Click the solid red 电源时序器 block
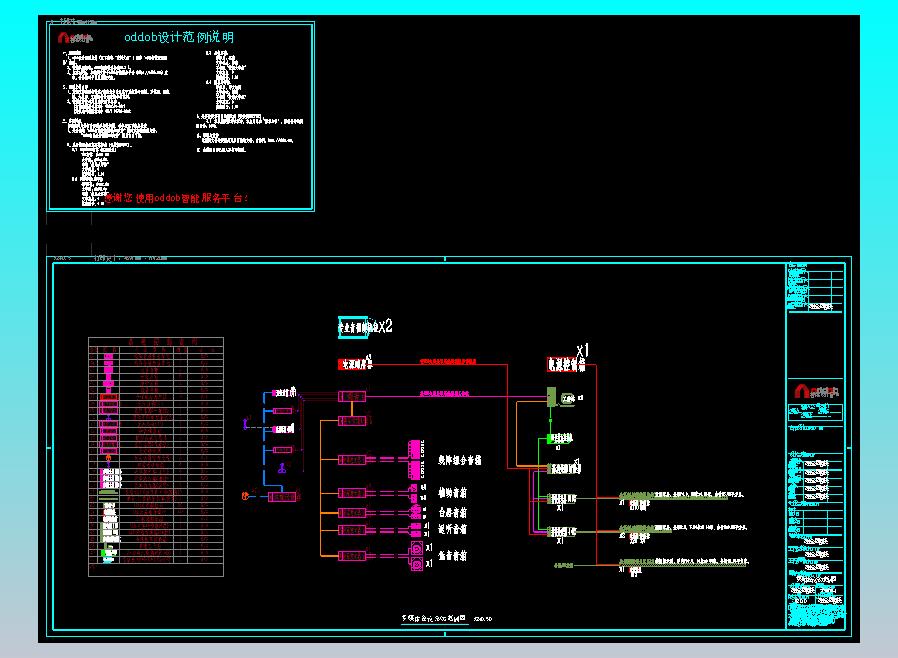This screenshot has width=898, height=658. pos(353,364)
